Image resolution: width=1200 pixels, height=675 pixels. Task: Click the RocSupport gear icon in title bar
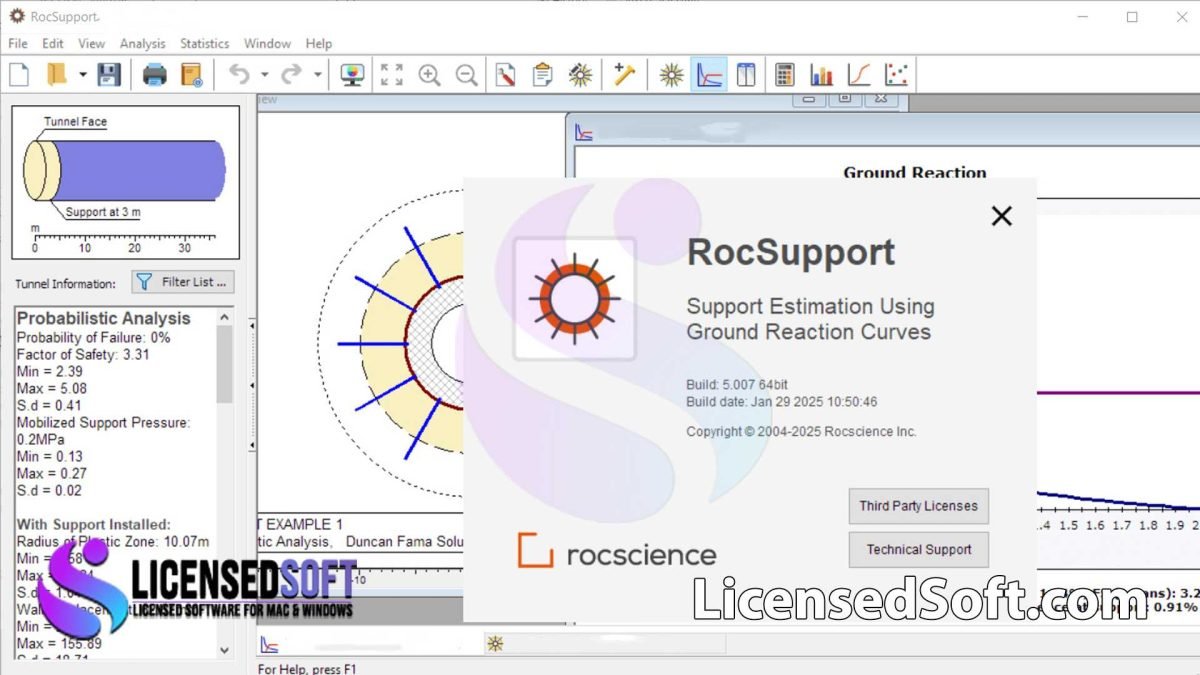[17, 16]
